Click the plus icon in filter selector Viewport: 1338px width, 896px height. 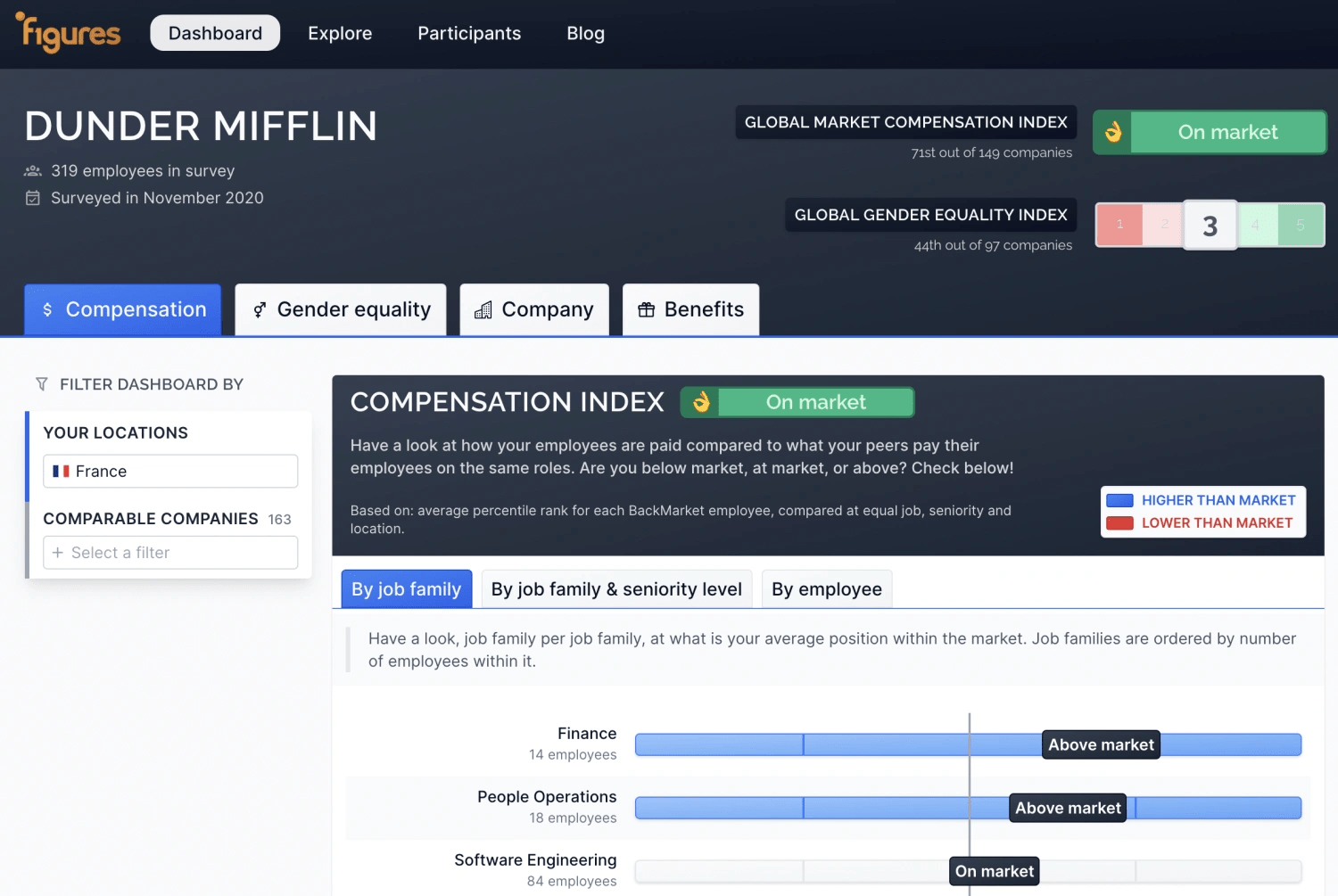tap(58, 553)
